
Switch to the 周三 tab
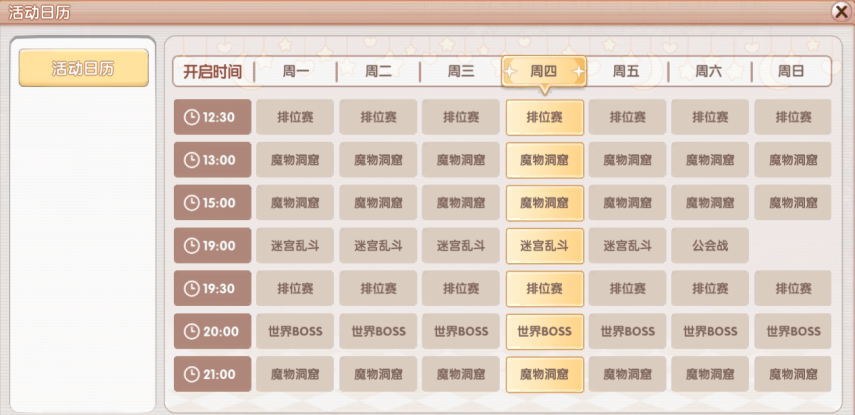461,71
